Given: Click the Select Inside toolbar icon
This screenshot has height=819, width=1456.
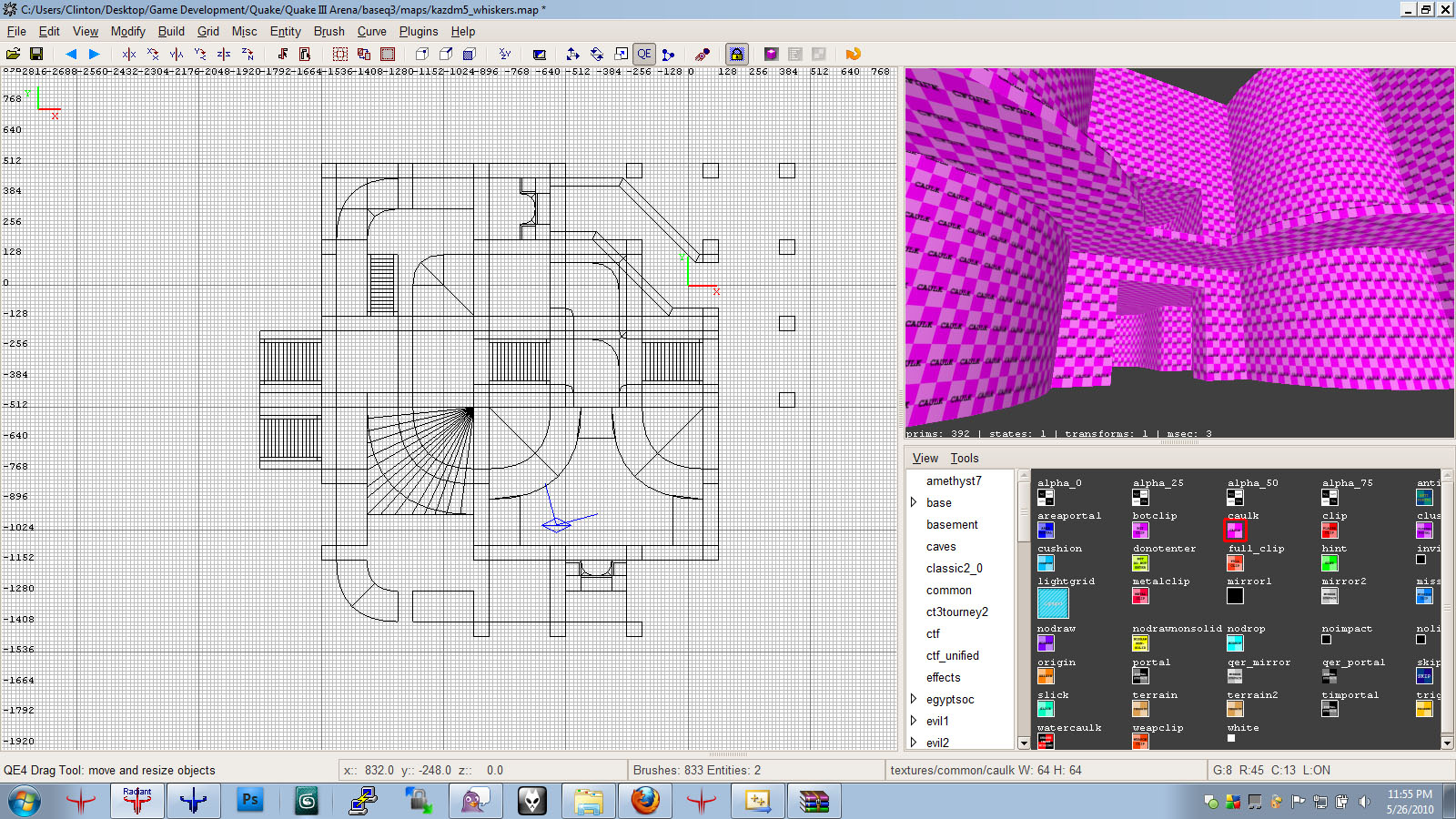Looking at the screenshot, I should [x=305, y=55].
